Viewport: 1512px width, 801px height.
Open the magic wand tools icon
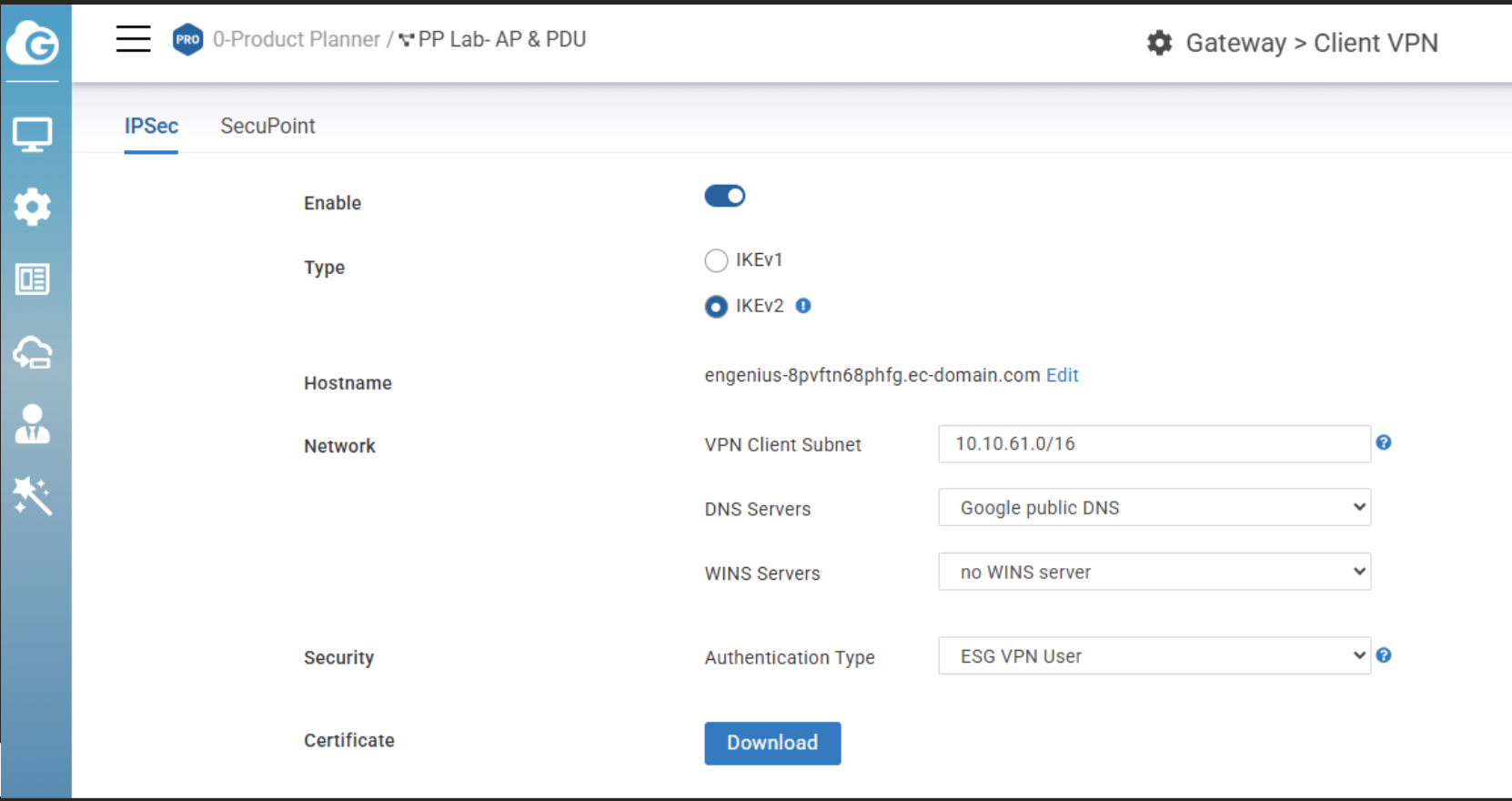coord(33,496)
